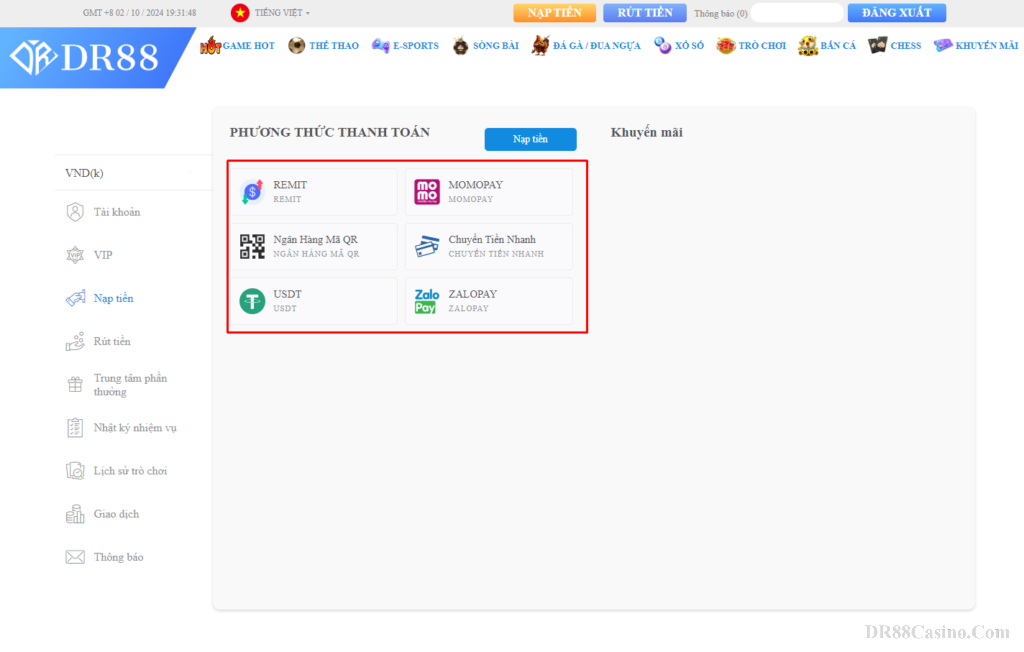Click the RÚT TIỀN top button
Image resolution: width=1024 pixels, height=652 pixels.
click(x=645, y=12)
